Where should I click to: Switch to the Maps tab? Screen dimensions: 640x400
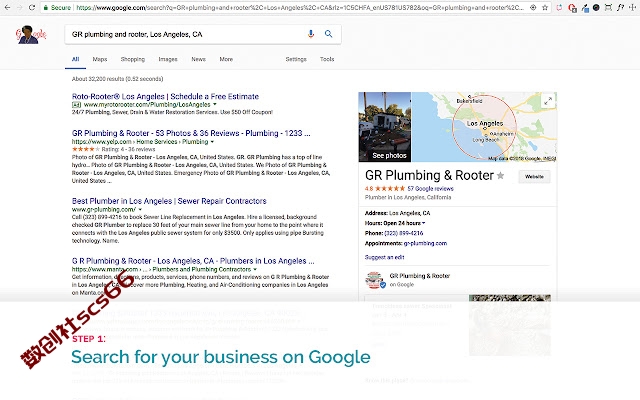click(x=100, y=59)
